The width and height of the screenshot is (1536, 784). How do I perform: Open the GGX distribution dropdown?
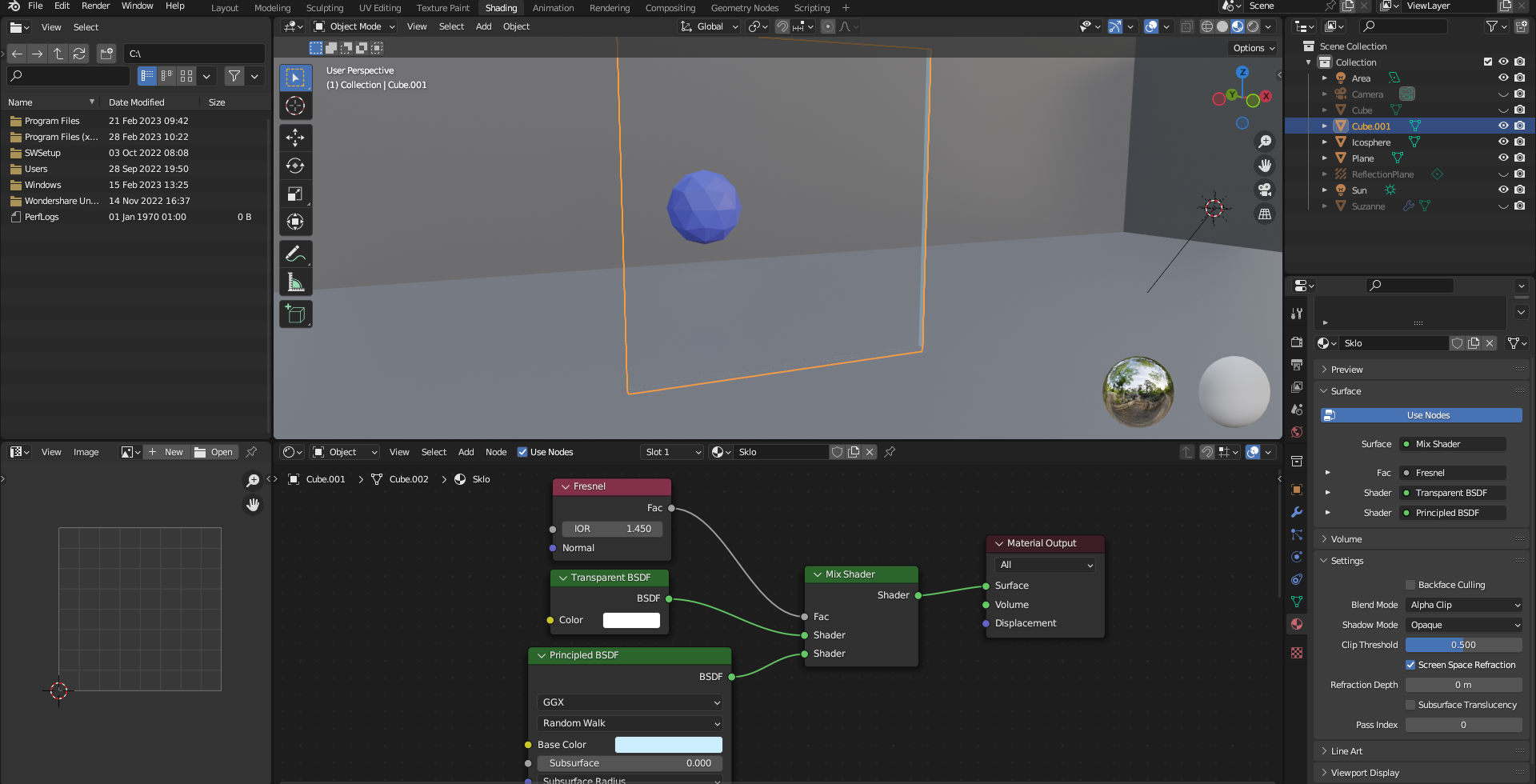tap(630, 702)
